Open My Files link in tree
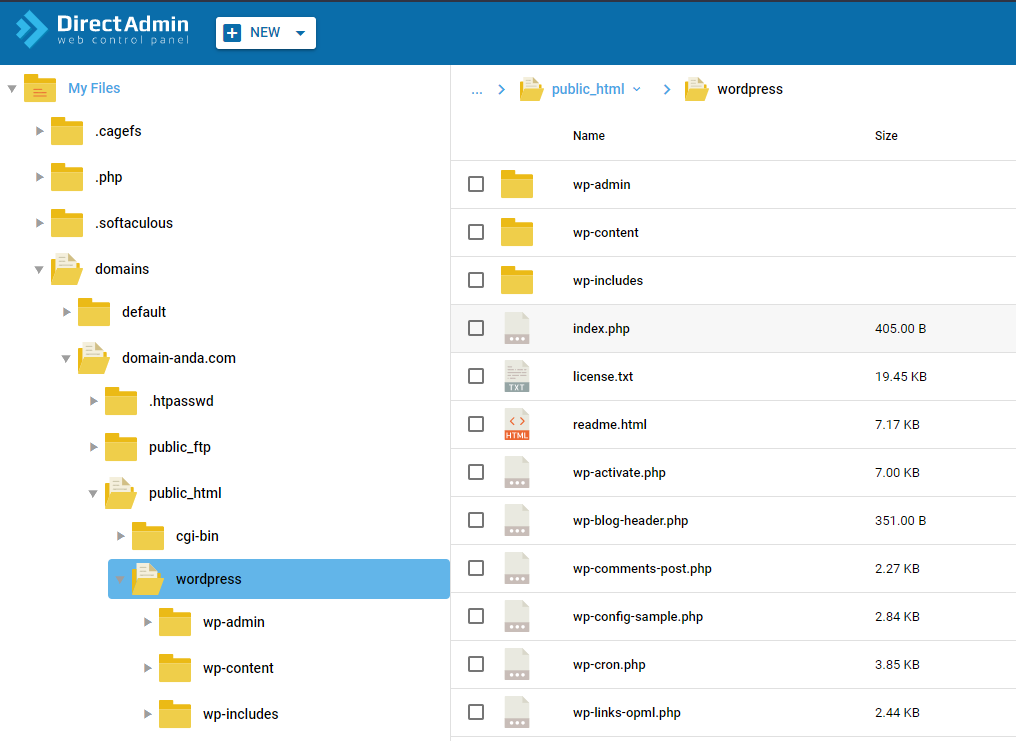The height and width of the screenshot is (741, 1016). (x=94, y=88)
